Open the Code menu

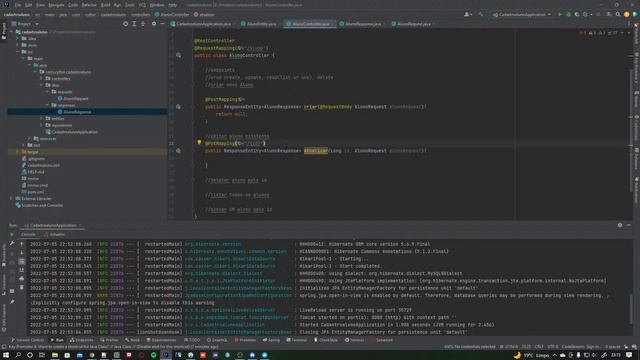[73, 5]
